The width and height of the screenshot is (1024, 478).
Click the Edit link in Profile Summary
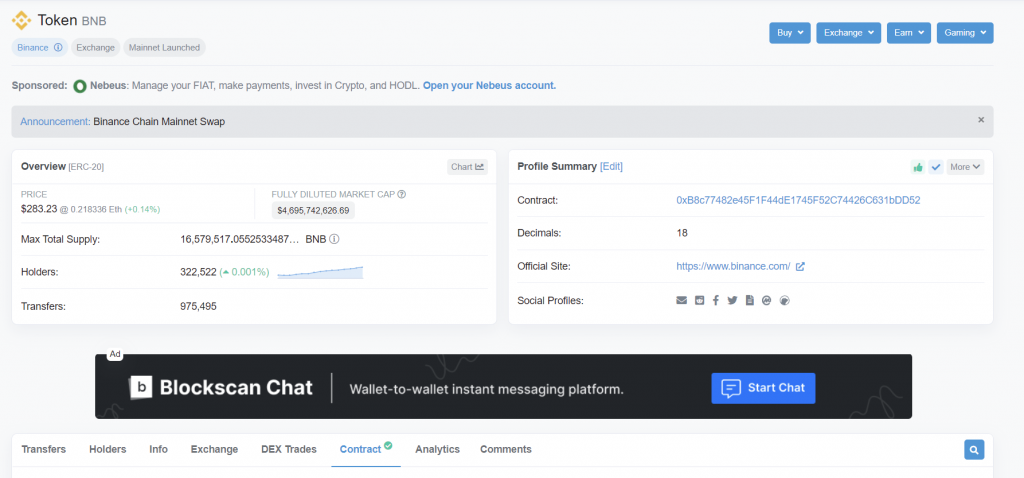click(x=611, y=167)
